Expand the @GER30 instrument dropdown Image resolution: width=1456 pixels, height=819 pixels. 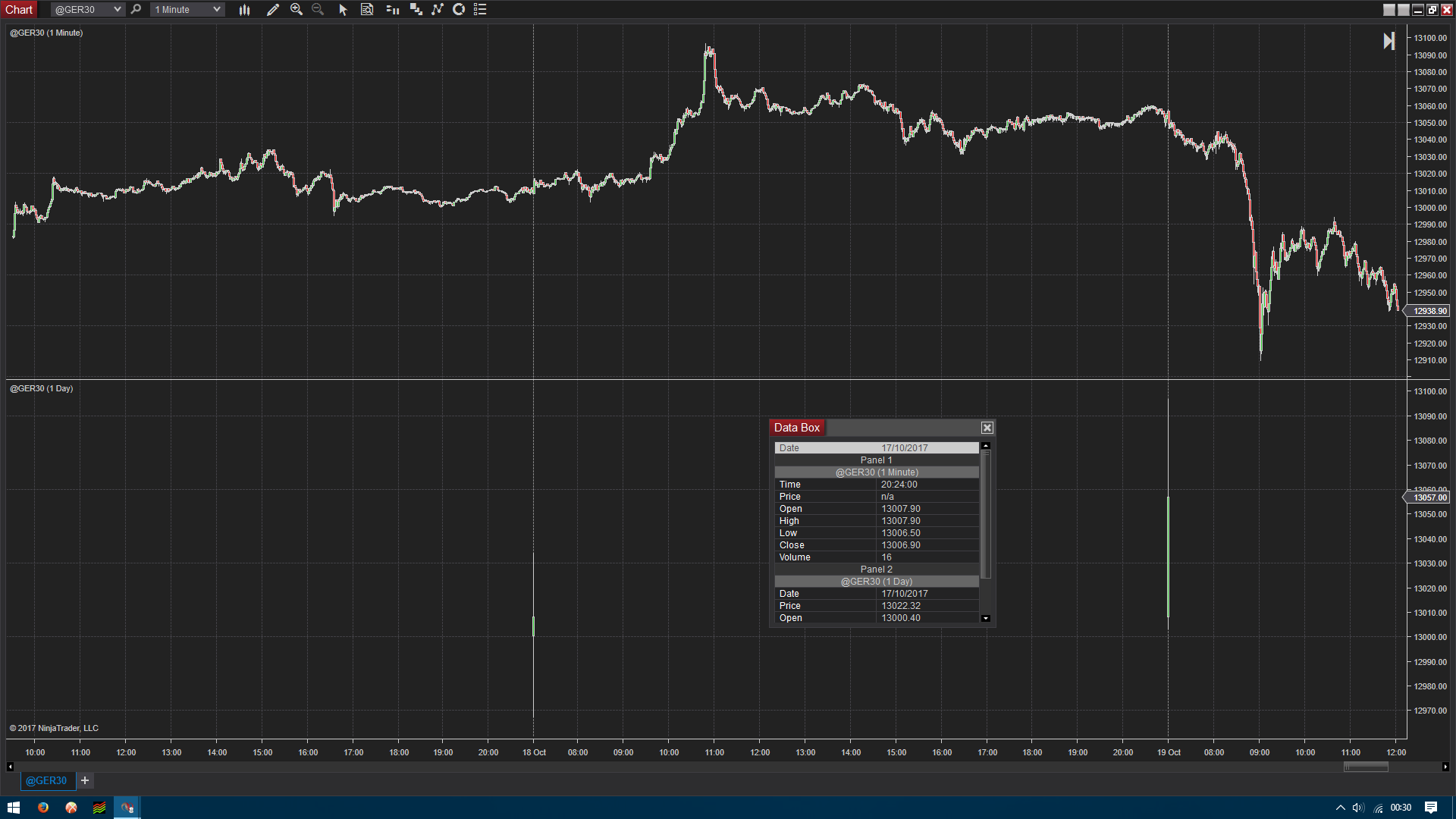click(117, 10)
